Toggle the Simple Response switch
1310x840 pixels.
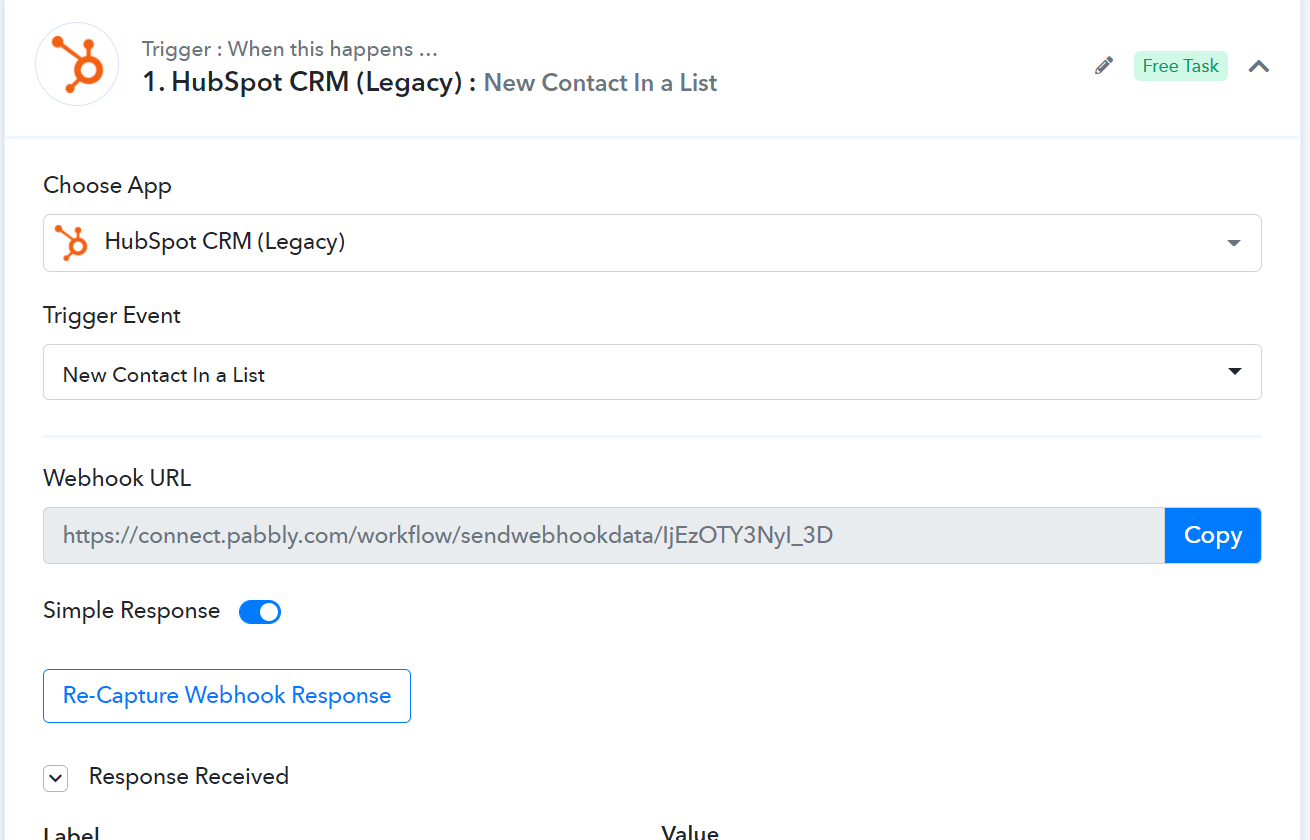[260, 612]
